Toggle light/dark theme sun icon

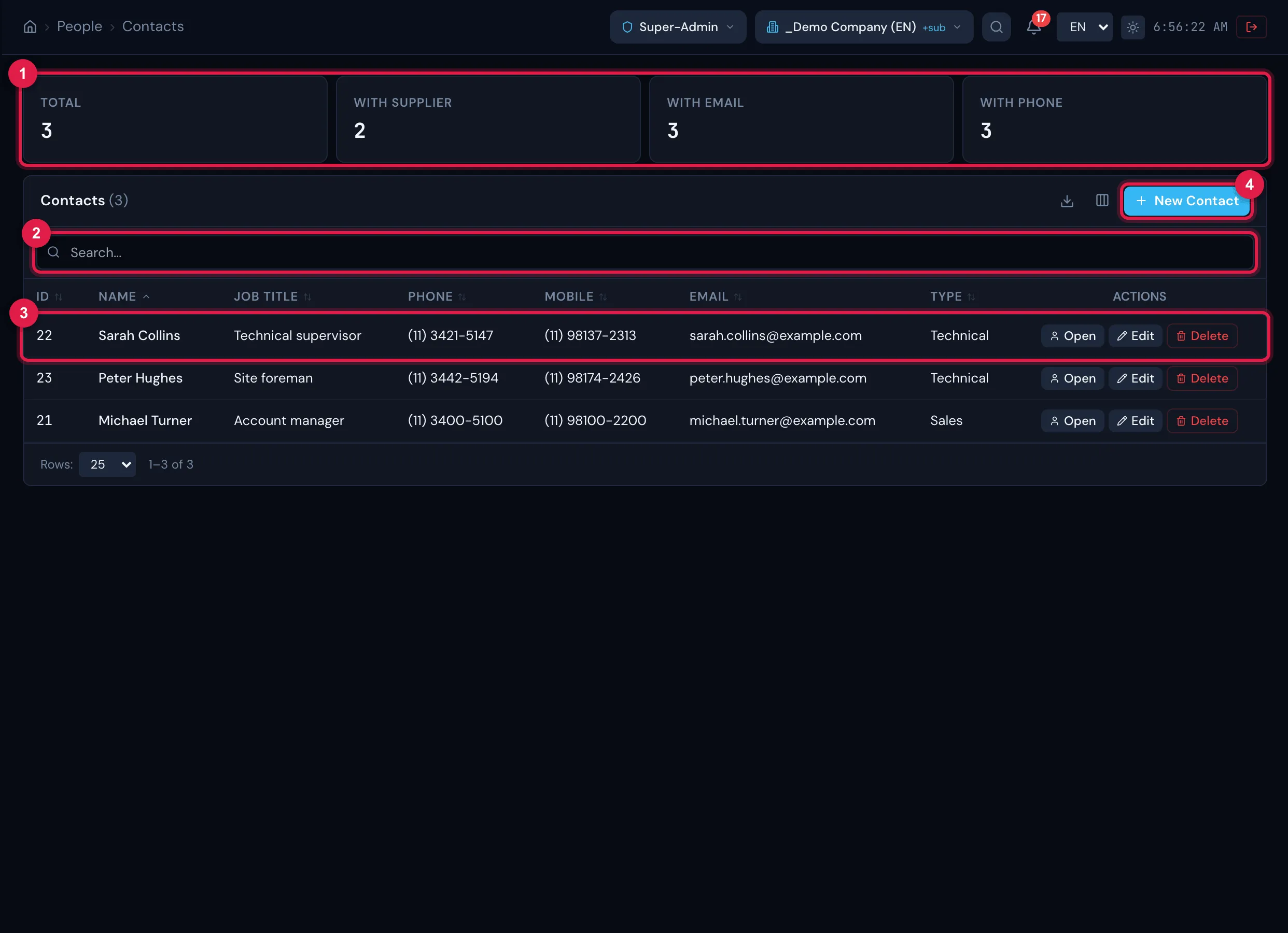pos(1132,26)
